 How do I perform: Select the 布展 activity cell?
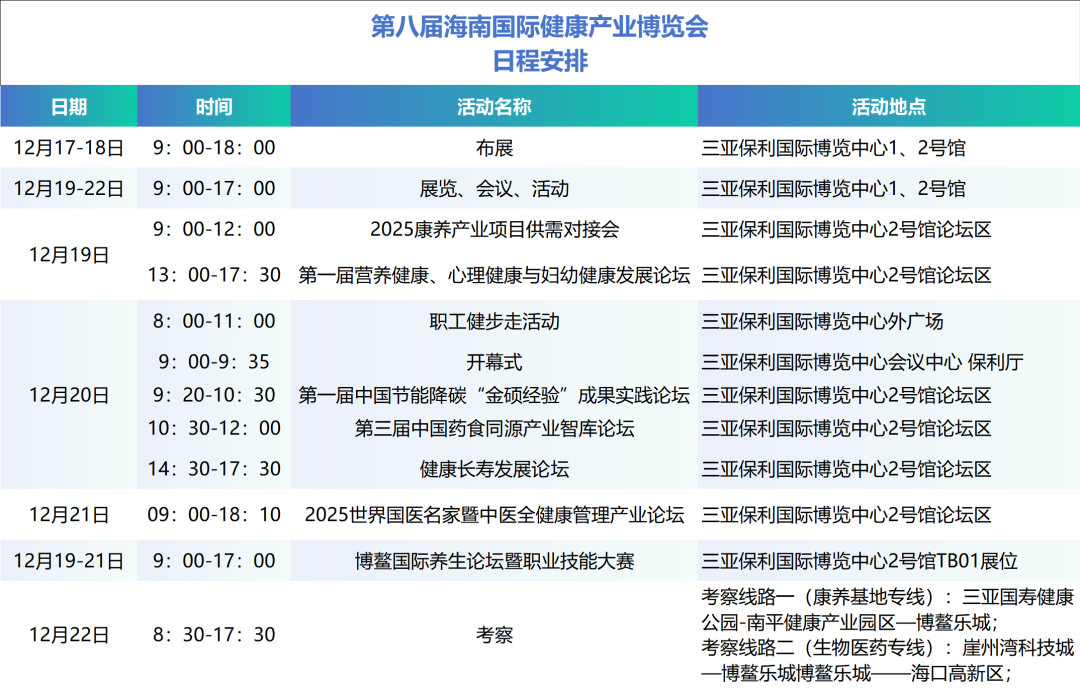[x=494, y=148]
